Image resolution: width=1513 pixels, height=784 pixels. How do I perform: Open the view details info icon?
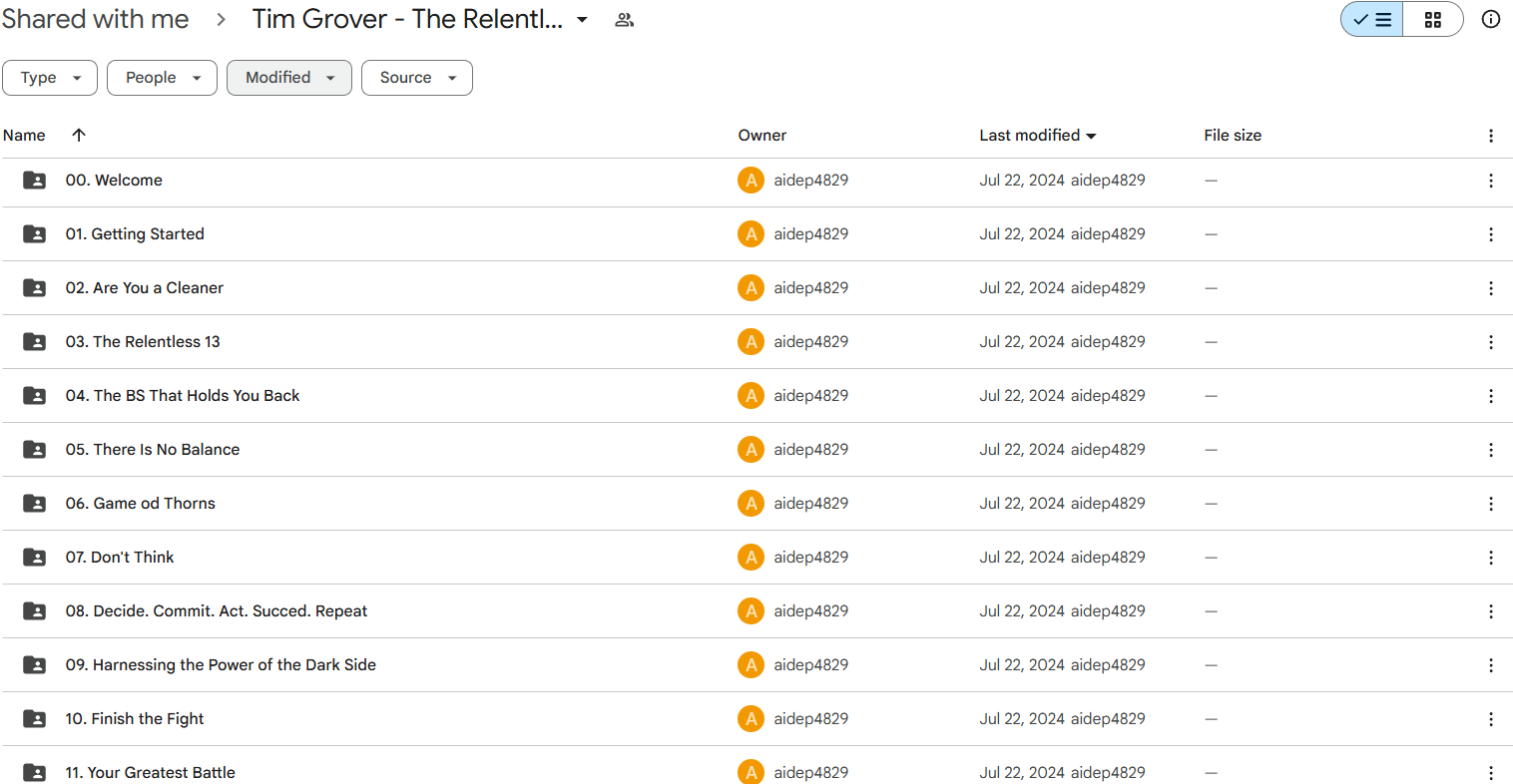click(x=1491, y=19)
